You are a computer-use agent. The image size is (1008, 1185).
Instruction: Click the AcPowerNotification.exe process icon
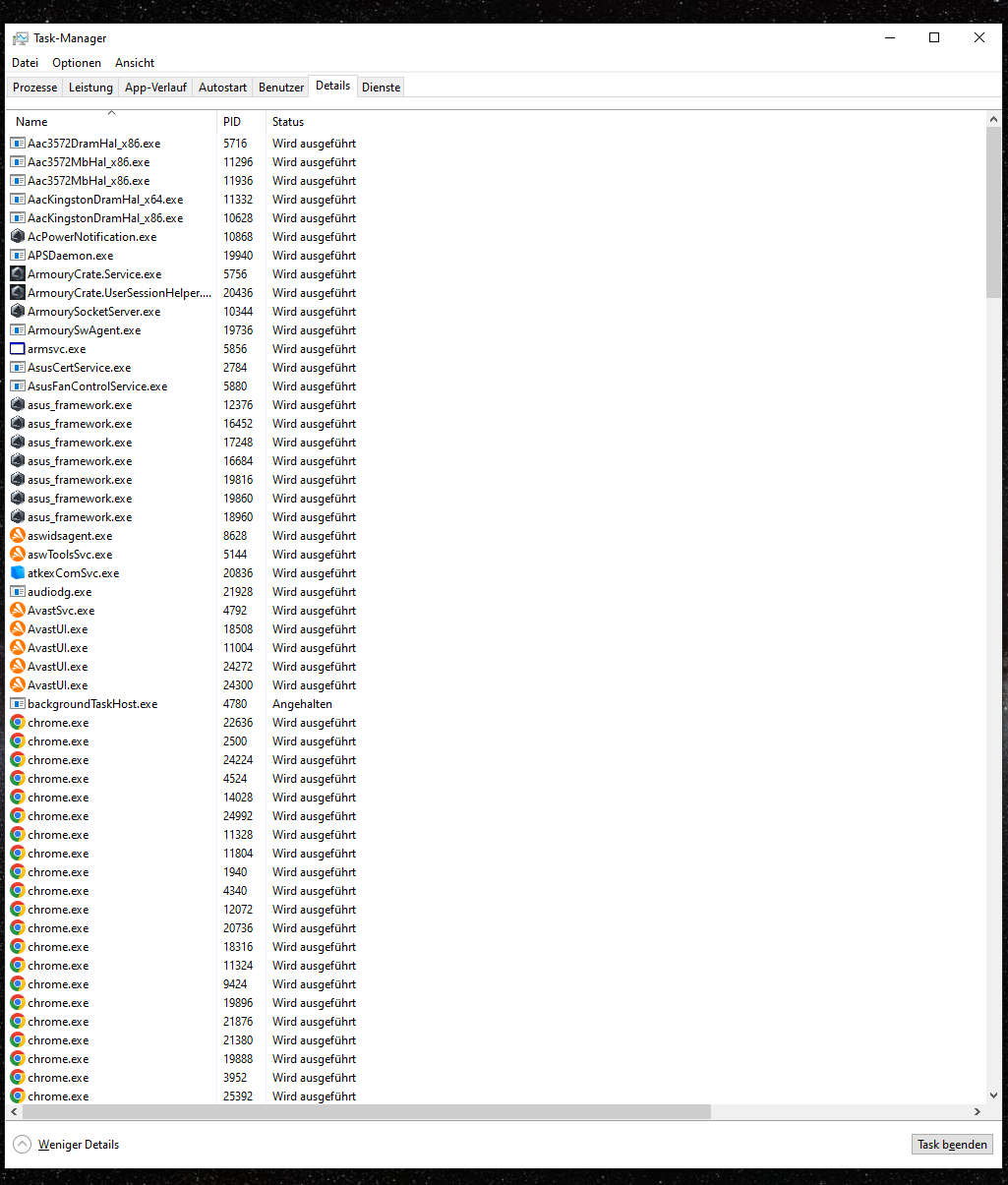pos(18,237)
